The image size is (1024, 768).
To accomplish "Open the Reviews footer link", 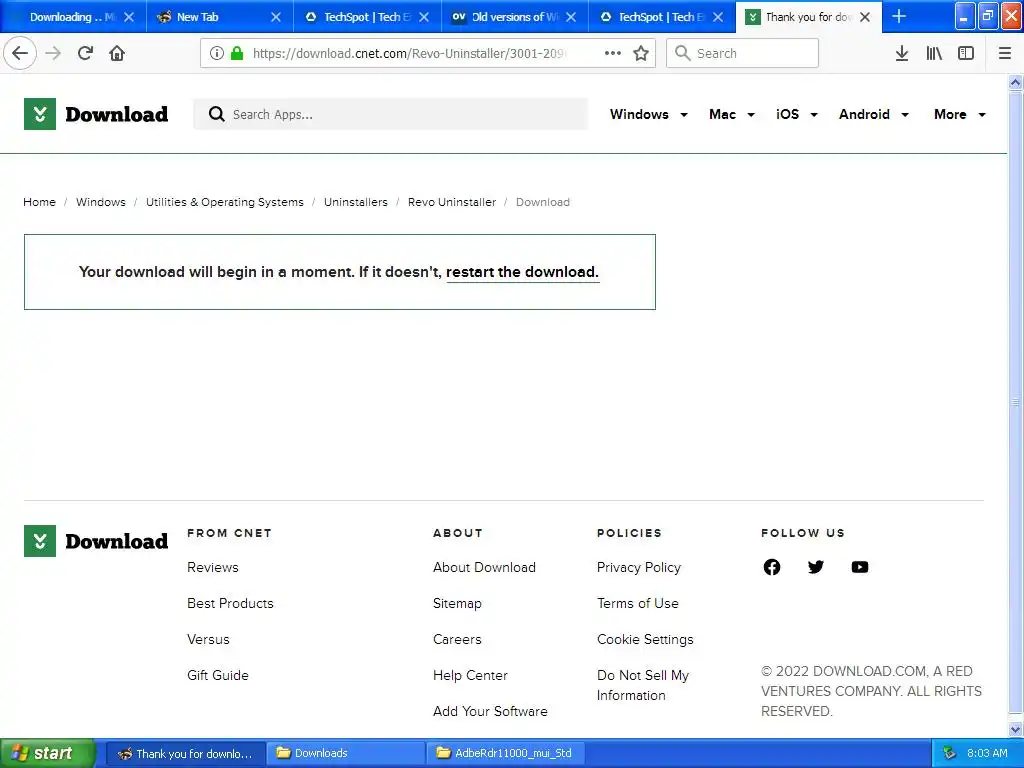I will point(213,567).
